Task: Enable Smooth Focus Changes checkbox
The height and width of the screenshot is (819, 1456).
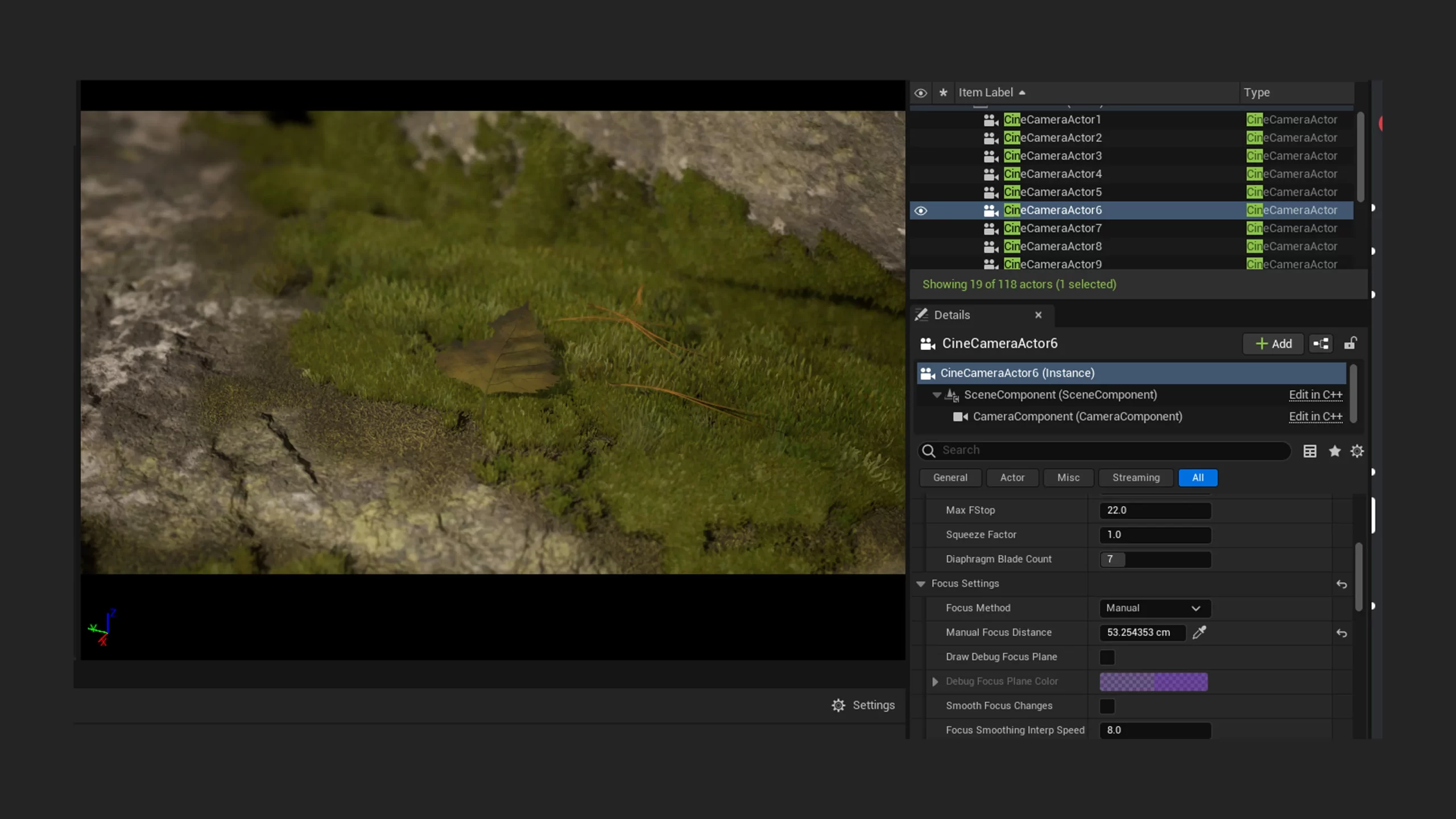Action: click(x=1107, y=706)
